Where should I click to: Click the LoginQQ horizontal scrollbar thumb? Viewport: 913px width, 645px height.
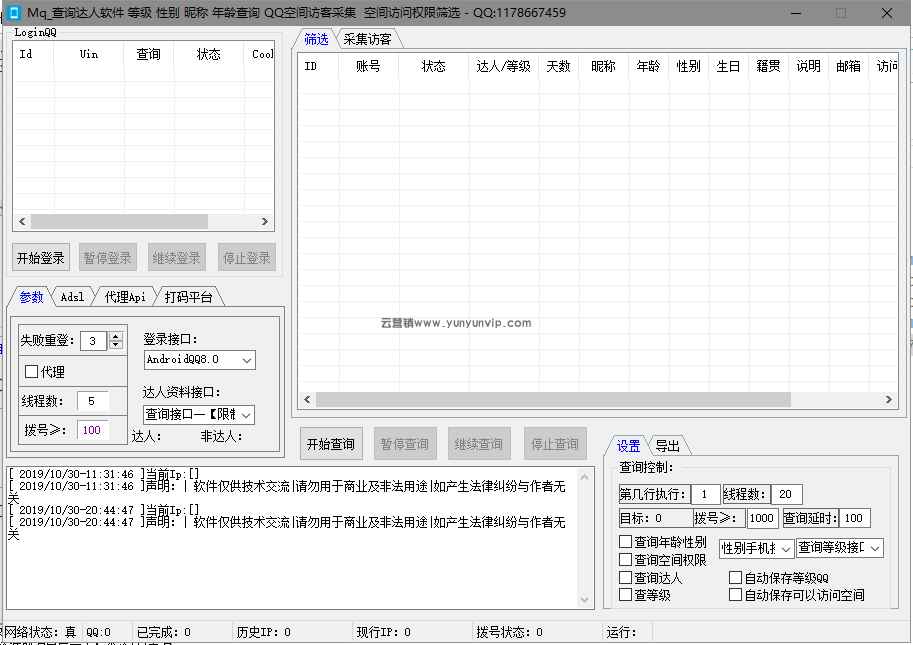coord(119,221)
